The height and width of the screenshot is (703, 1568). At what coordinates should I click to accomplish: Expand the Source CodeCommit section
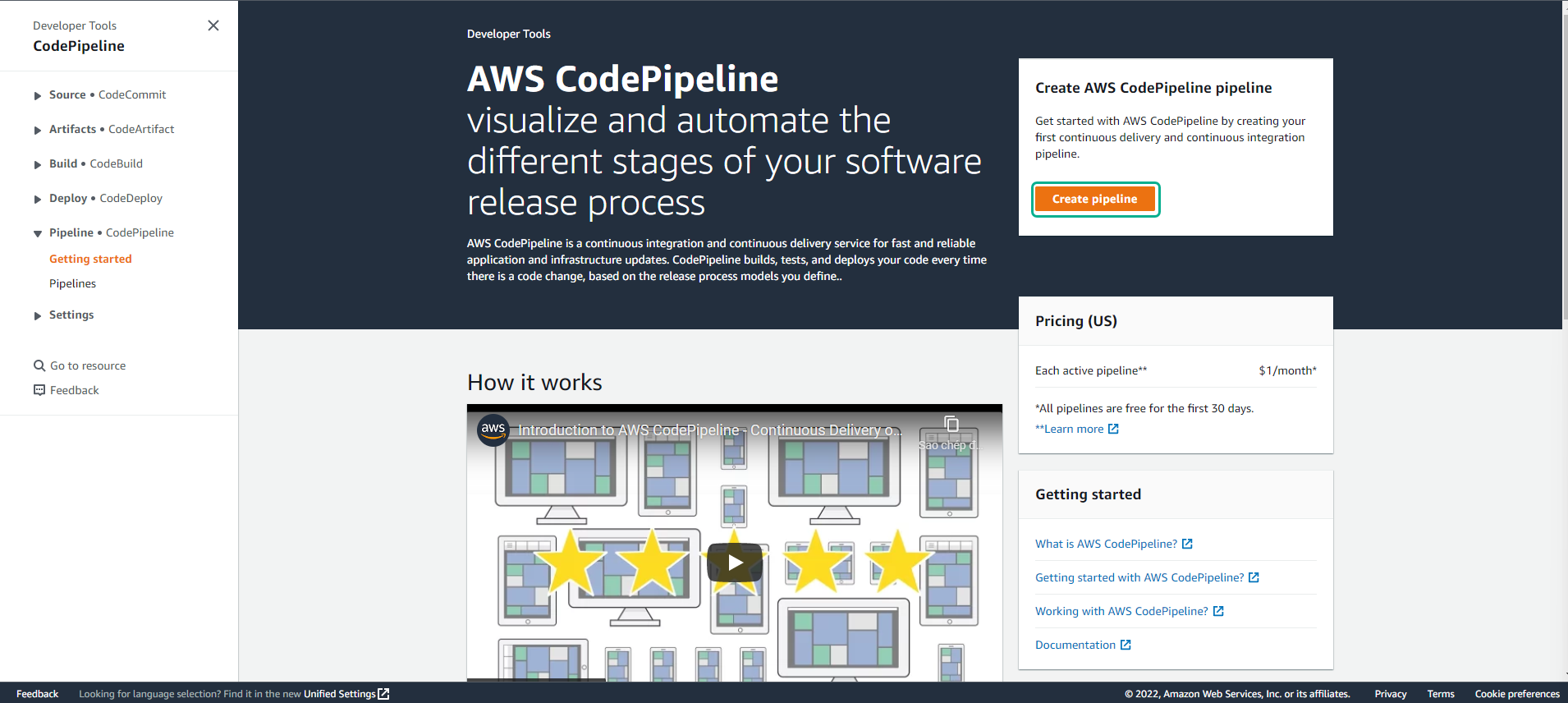[x=38, y=96]
